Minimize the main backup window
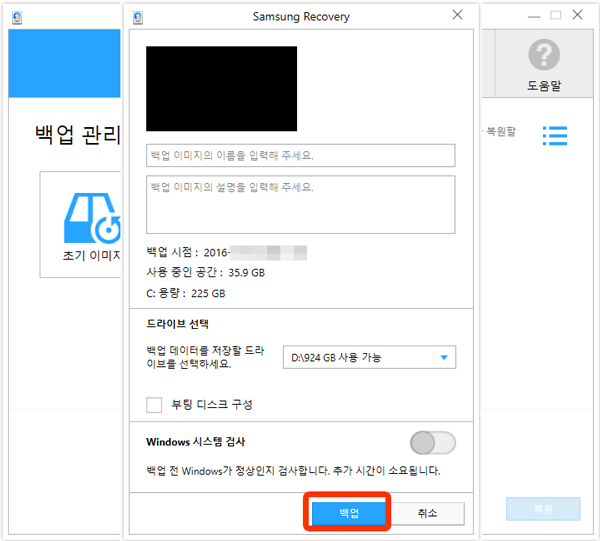Image resolution: width=600 pixels, height=541 pixels. pos(534,16)
